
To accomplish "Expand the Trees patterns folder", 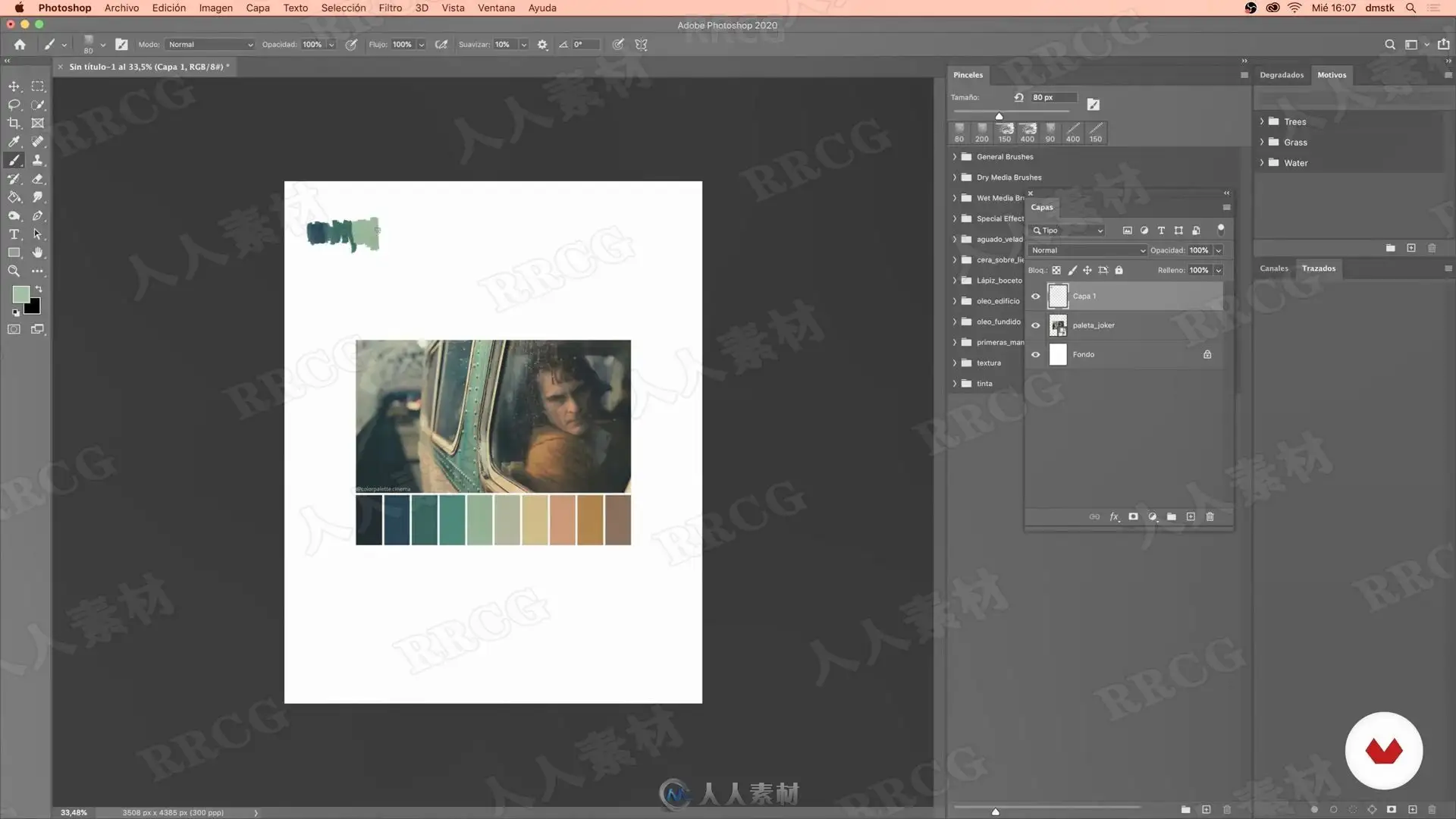I will pyautogui.click(x=1262, y=121).
